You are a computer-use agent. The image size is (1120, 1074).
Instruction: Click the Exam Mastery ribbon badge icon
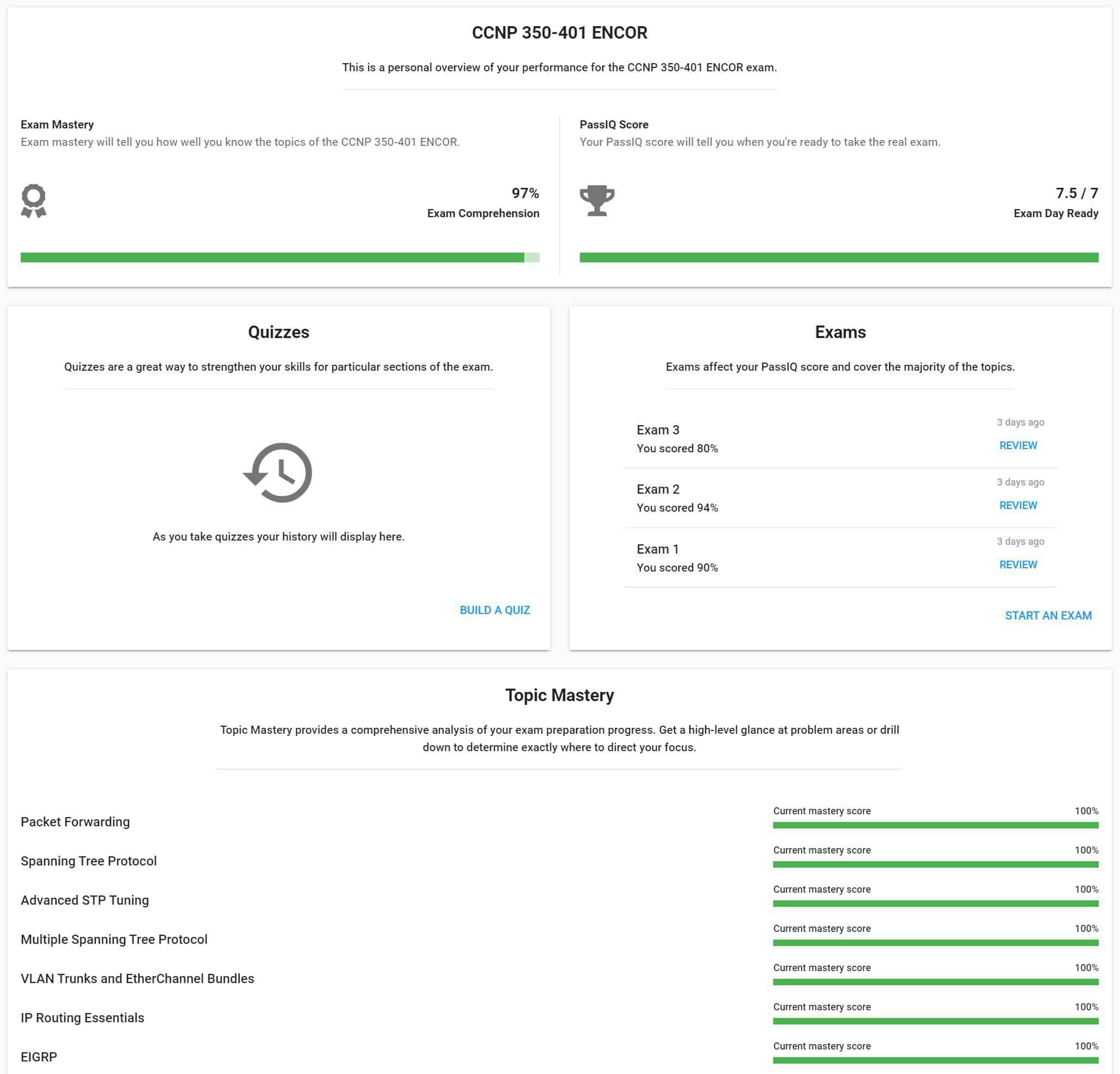[33, 200]
